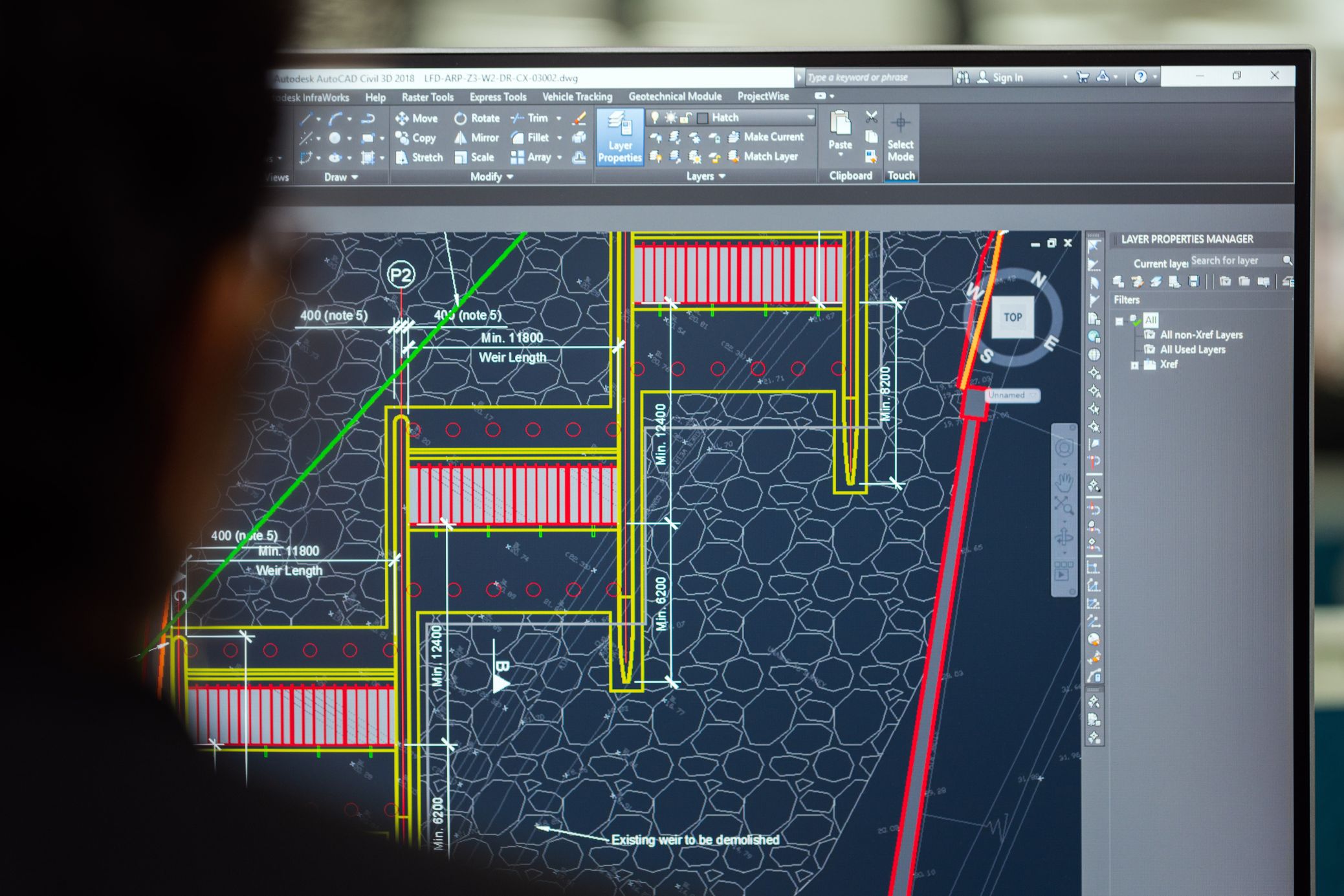Open the Array dropdown arrow
Screen dimensions: 1344x896
[x=560, y=157]
